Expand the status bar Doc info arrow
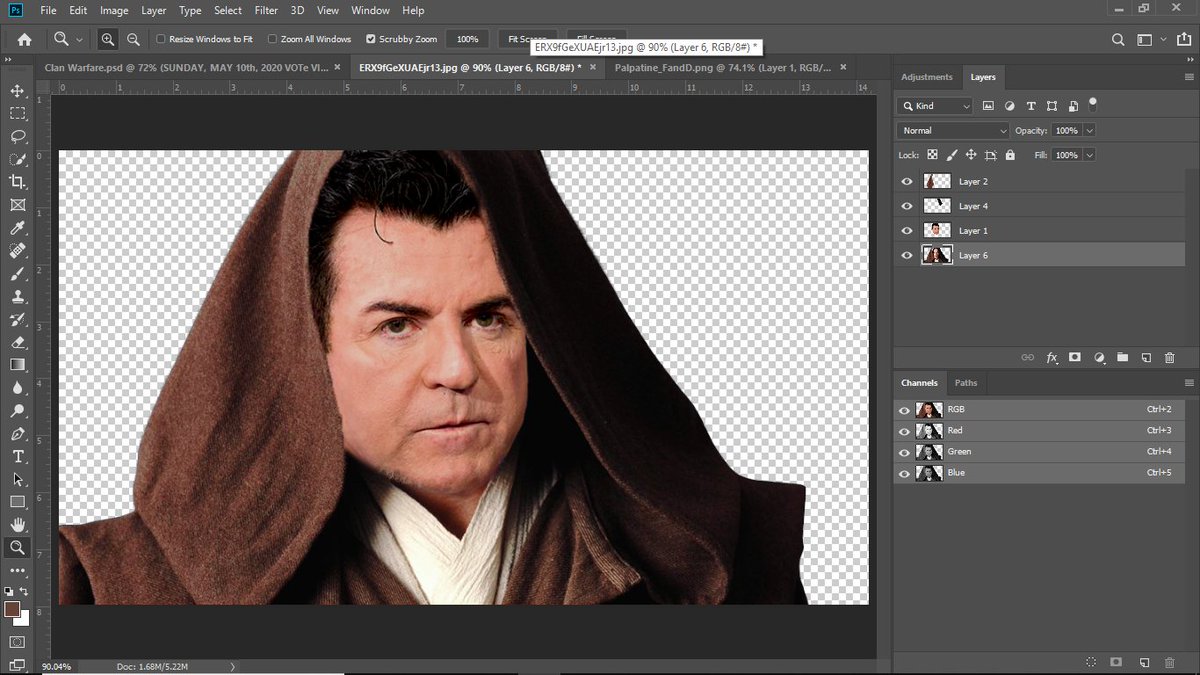Image resolution: width=1200 pixels, height=675 pixels. click(x=233, y=666)
